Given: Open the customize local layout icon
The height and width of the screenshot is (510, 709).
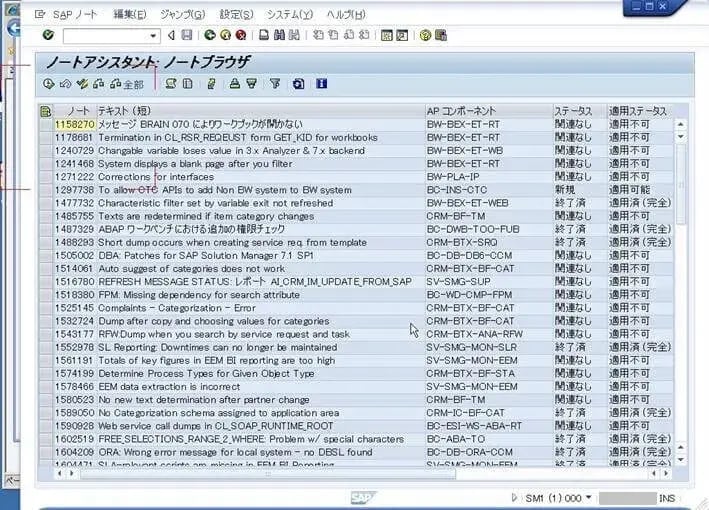Looking at the screenshot, I should click(x=441, y=35).
